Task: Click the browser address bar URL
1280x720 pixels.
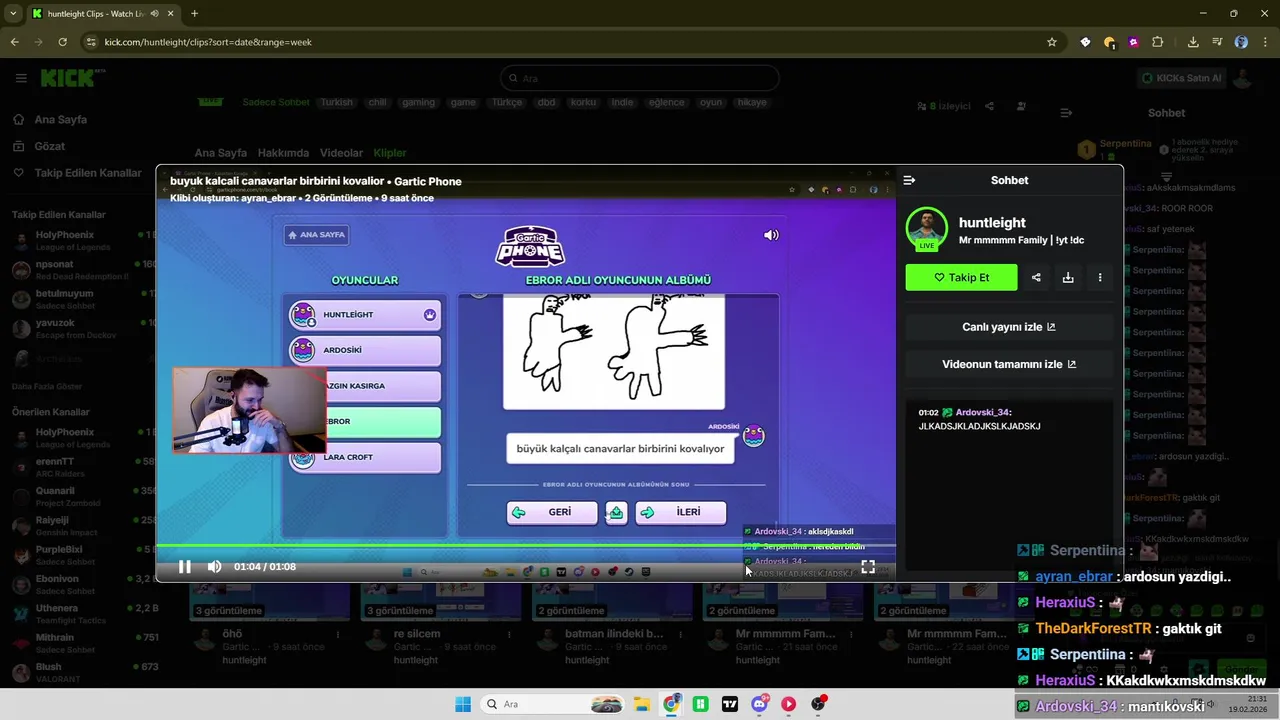Action: tap(208, 42)
